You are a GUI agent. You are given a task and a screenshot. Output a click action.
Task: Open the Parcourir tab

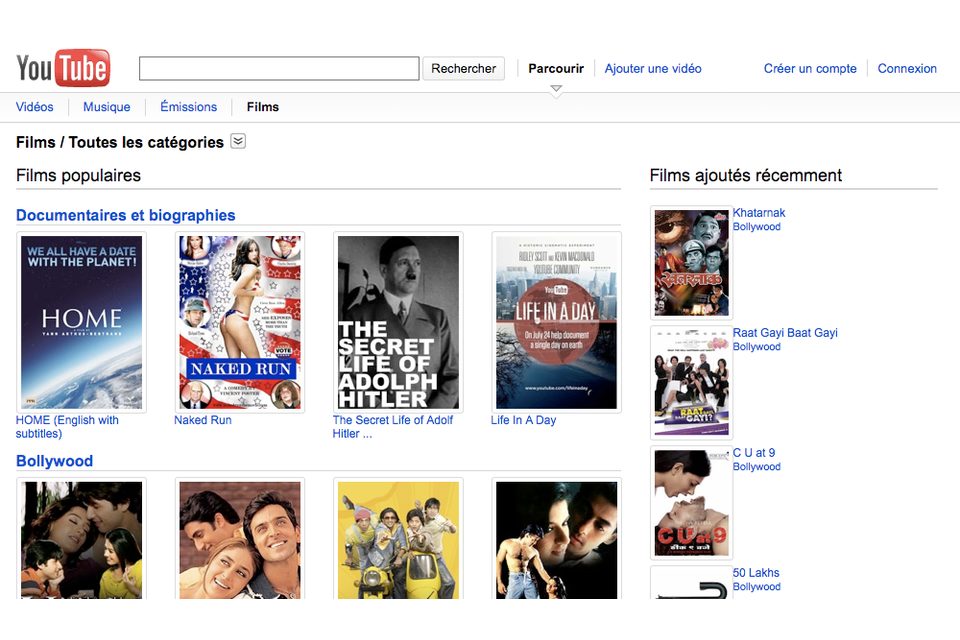pyautogui.click(x=556, y=69)
